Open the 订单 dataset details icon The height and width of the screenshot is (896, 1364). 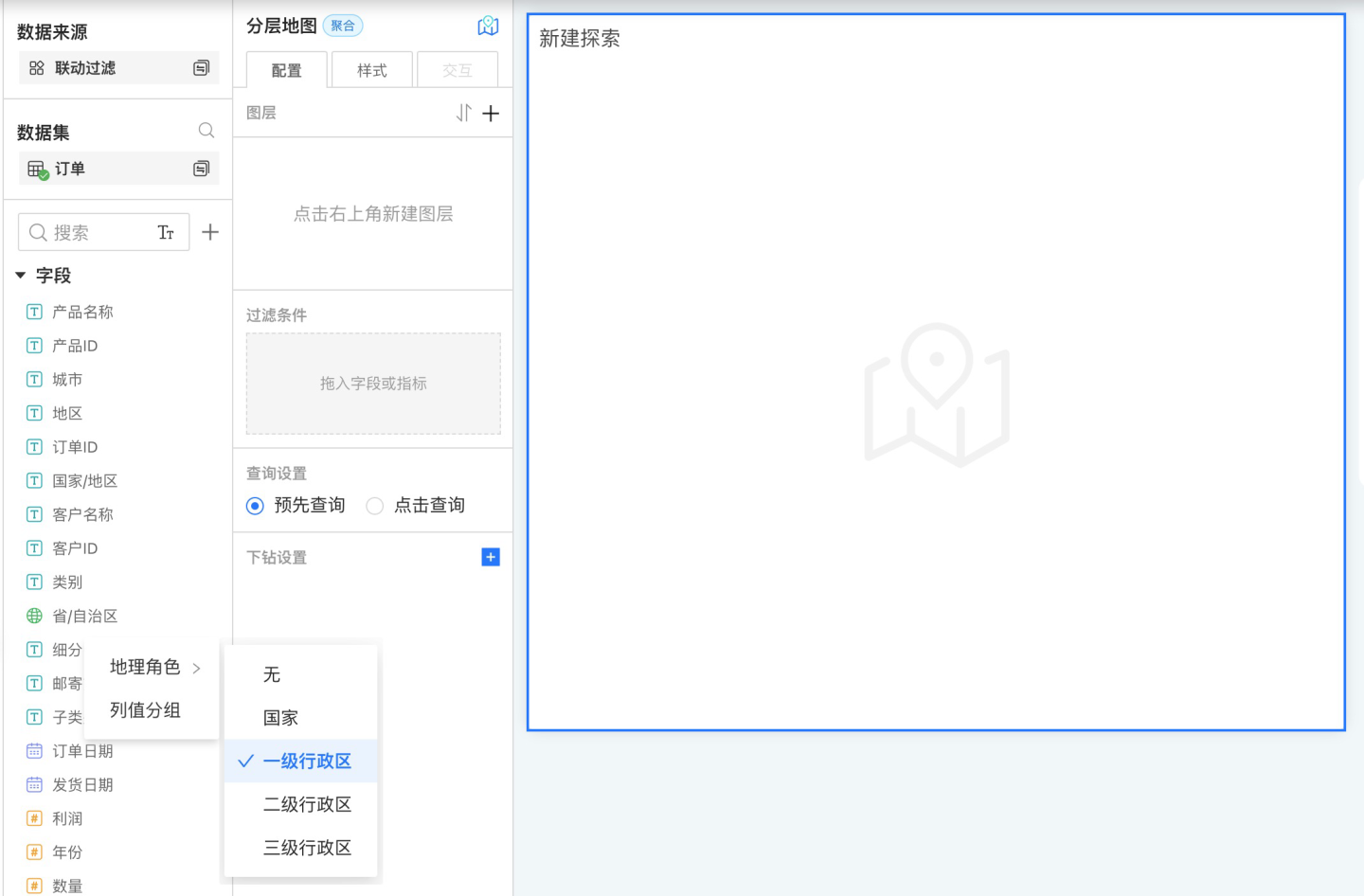tap(201, 169)
